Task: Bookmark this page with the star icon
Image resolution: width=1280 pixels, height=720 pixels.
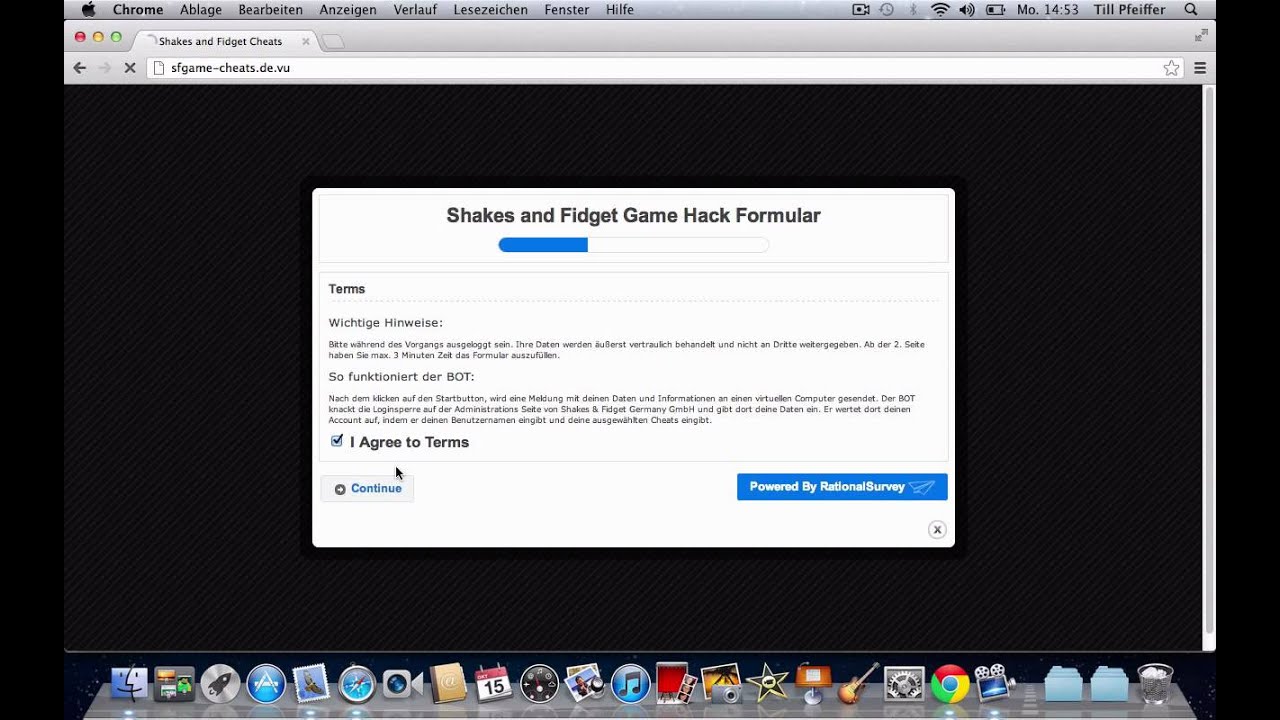Action: coord(1171,68)
